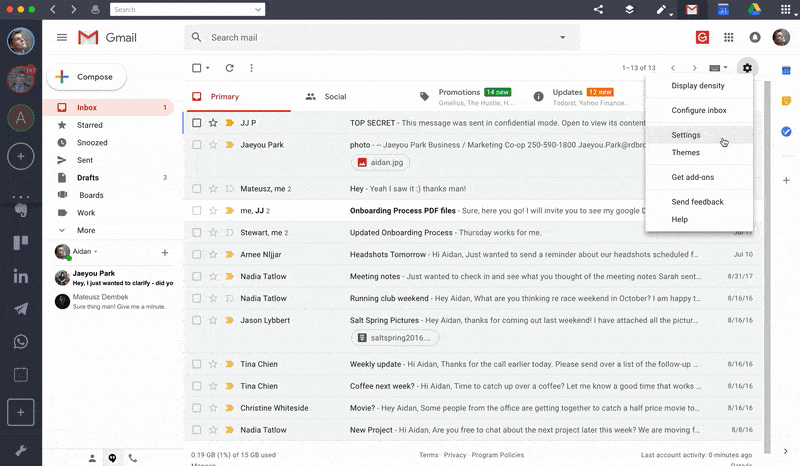Star the Nadia Tatlow Meeting notes email
The width and height of the screenshot is (800, 466).
[213, 276]
